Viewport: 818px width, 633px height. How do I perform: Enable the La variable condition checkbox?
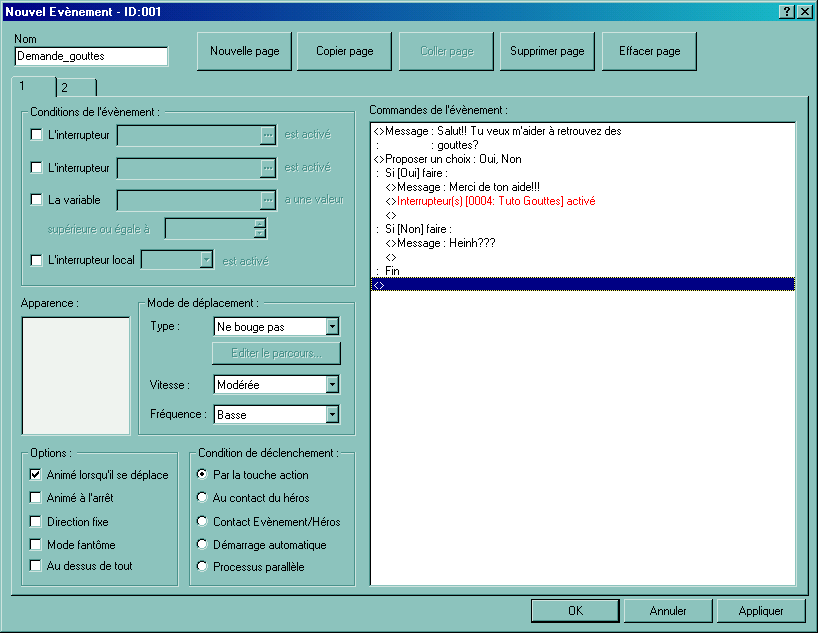[37, 200]
